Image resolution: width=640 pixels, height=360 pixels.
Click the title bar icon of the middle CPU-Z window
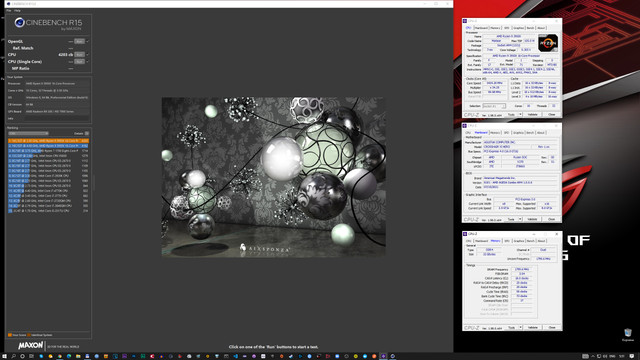[464, 126]
